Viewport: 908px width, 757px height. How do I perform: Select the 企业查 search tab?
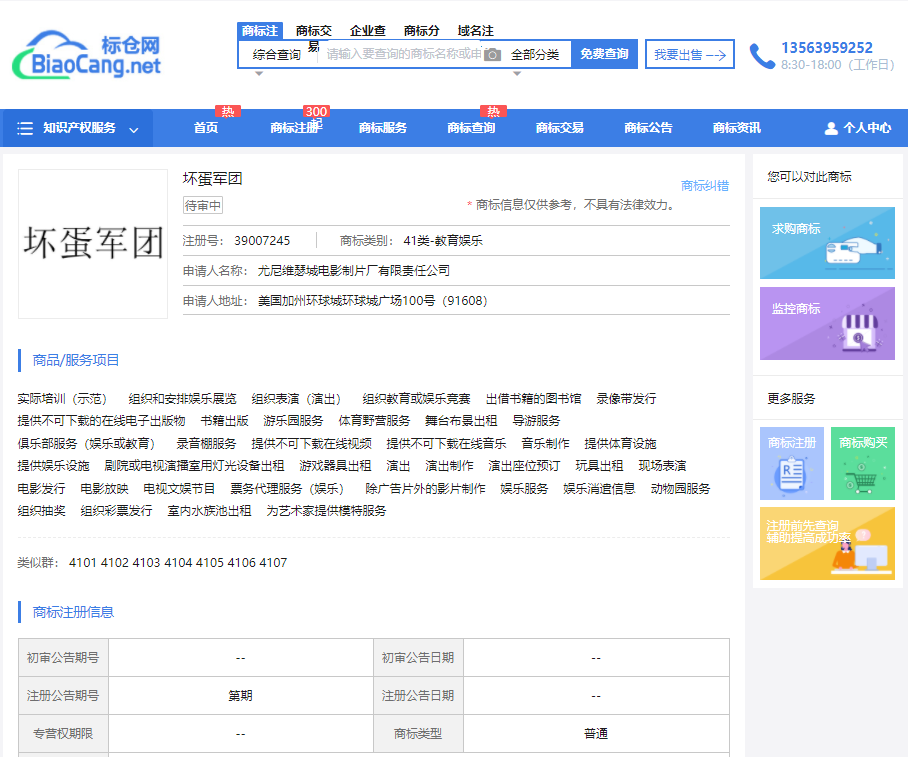click(x=368, y=31)
